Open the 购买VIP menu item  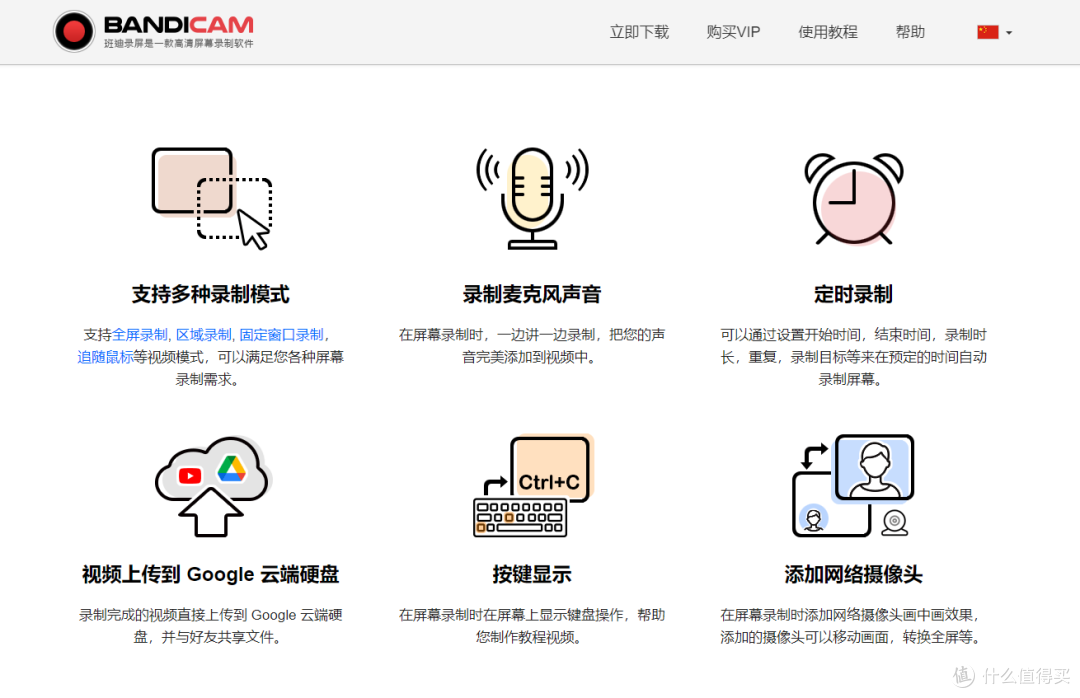click(733, 32)
